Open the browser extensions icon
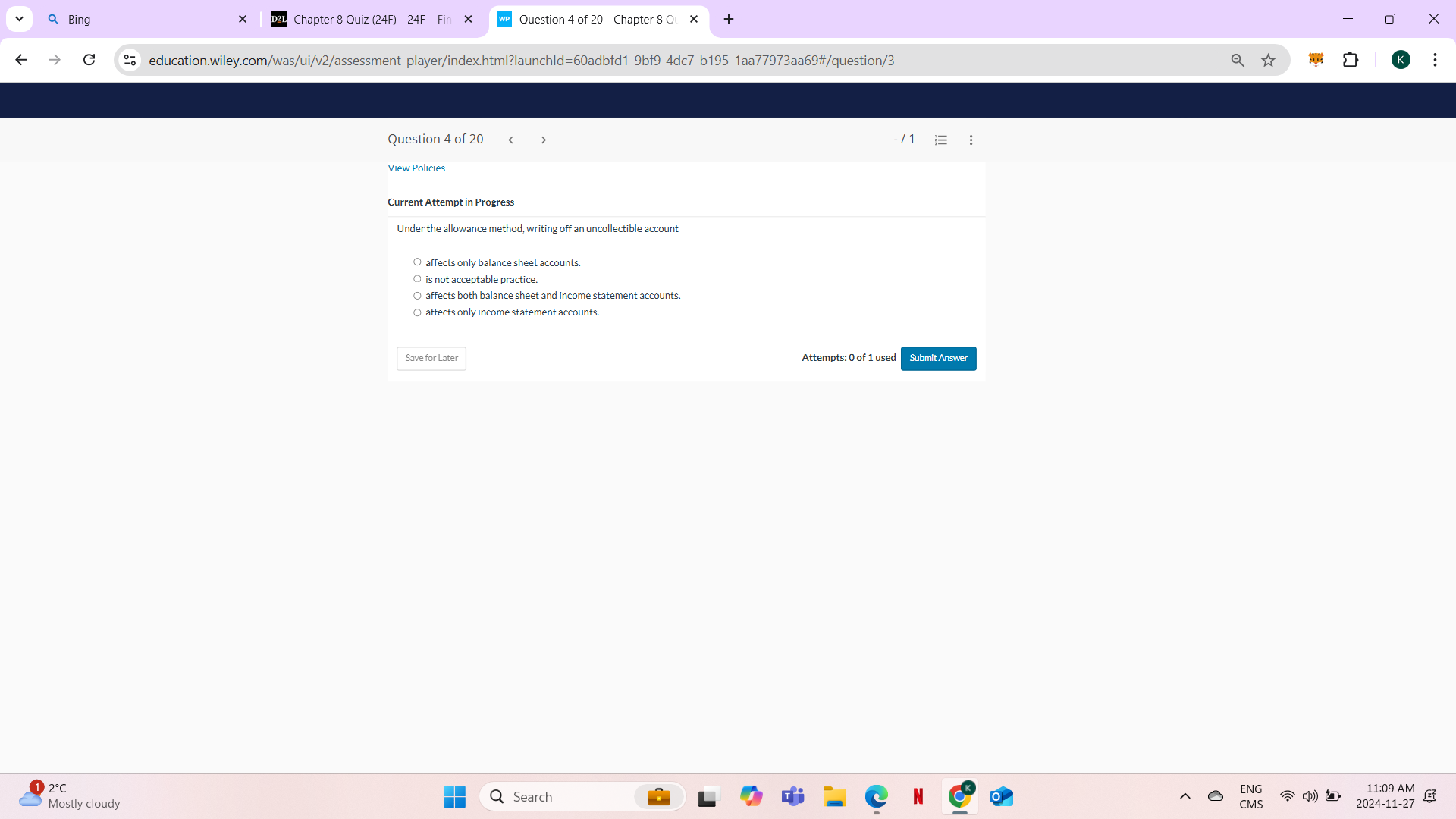Screen dimensions: 1456x819 coord(1352,60)
